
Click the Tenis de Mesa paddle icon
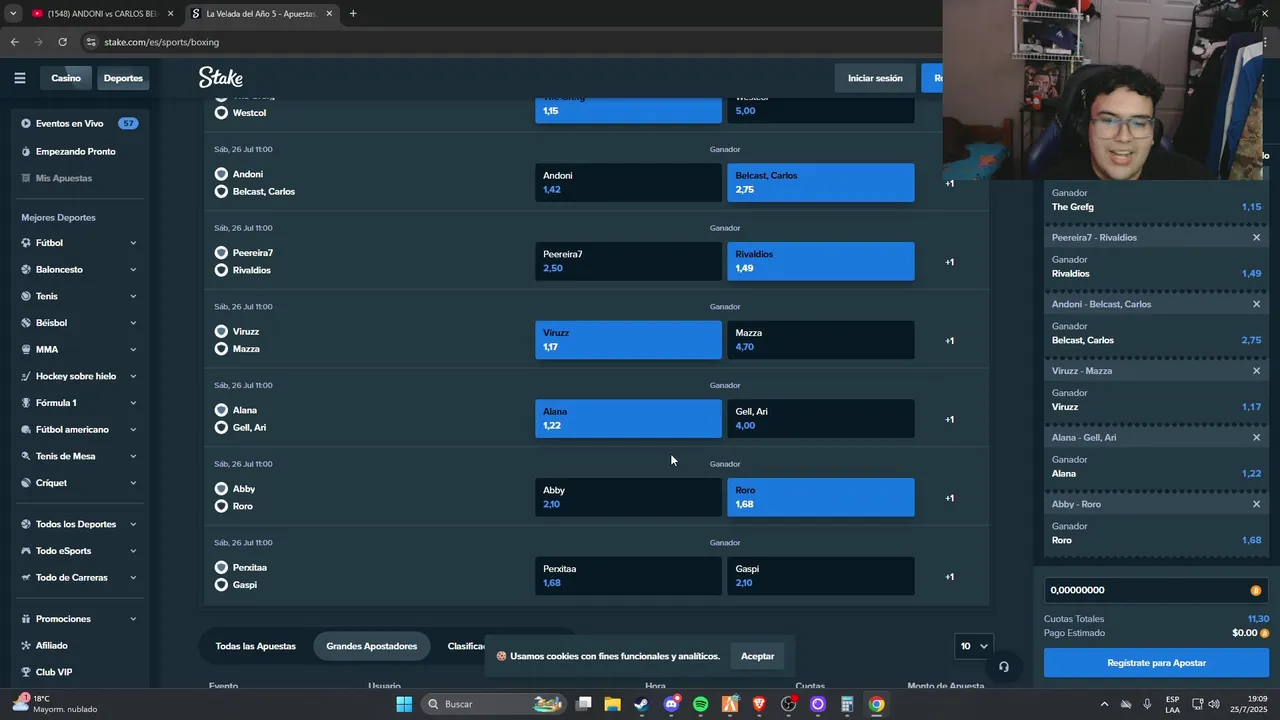(26, 456)
